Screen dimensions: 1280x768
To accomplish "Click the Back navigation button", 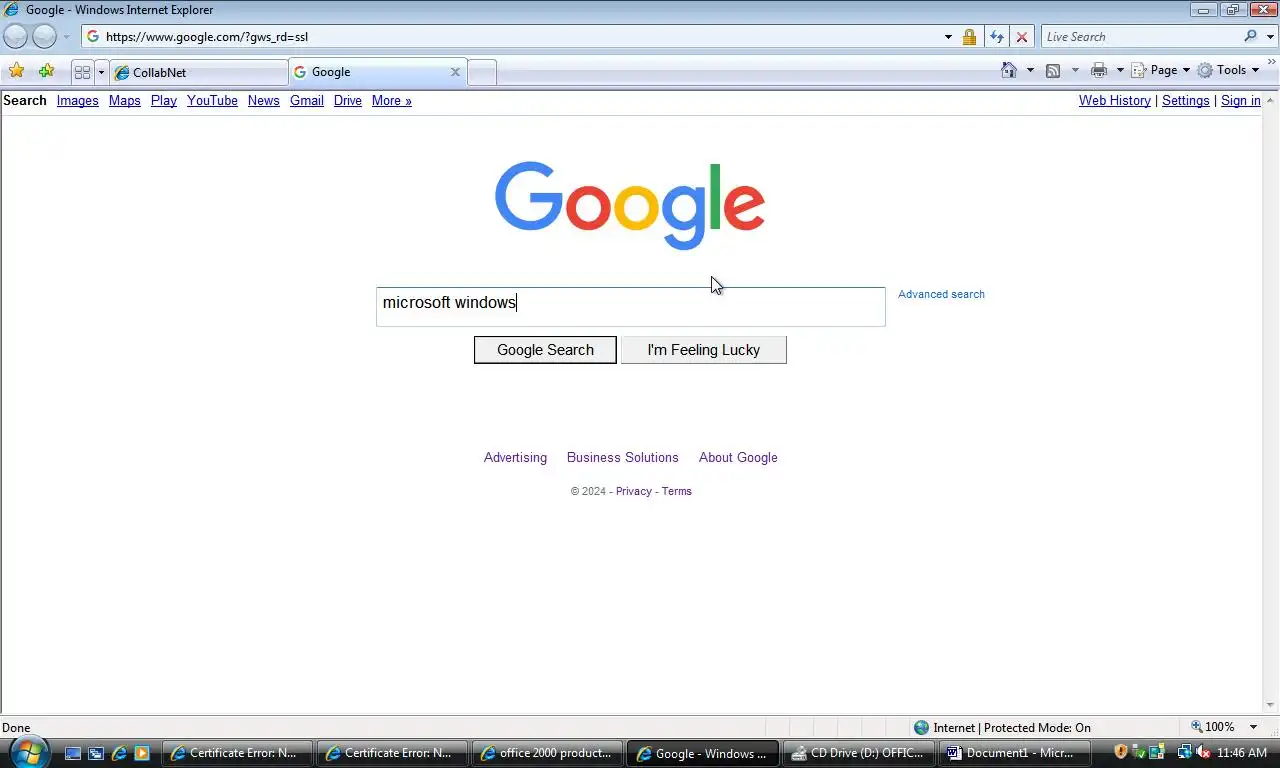I will click(x=16, y=37).
